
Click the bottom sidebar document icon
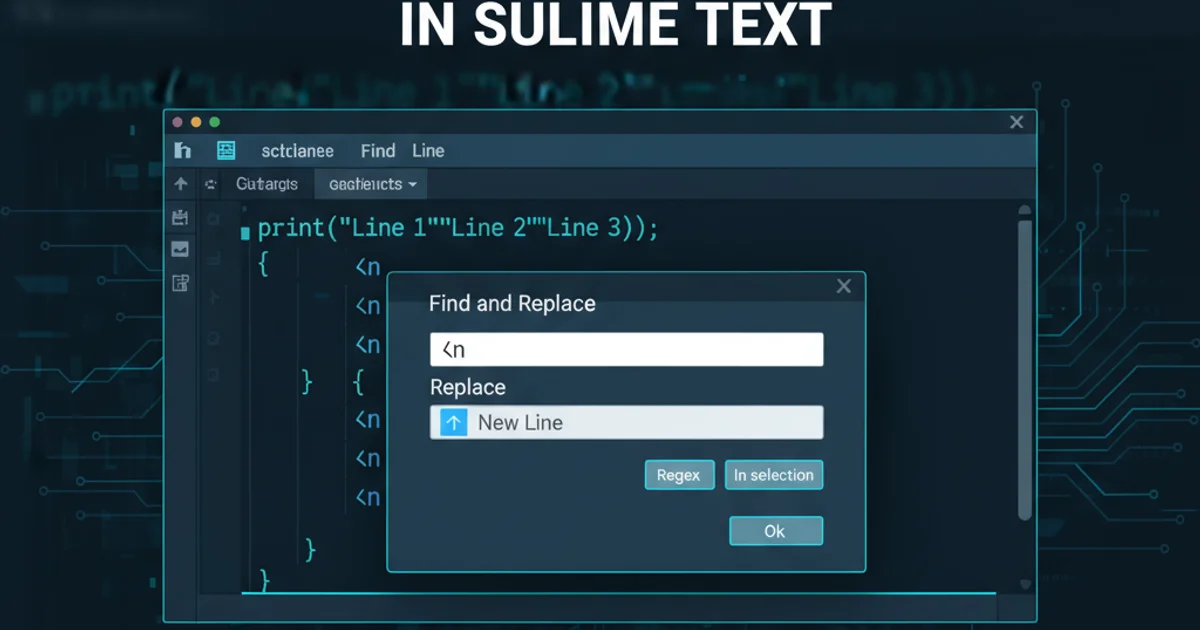181,283
